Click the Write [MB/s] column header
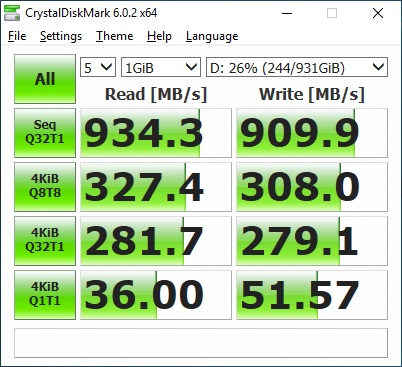The height and width of the screenshot is (367, 402). coord(312,94)
